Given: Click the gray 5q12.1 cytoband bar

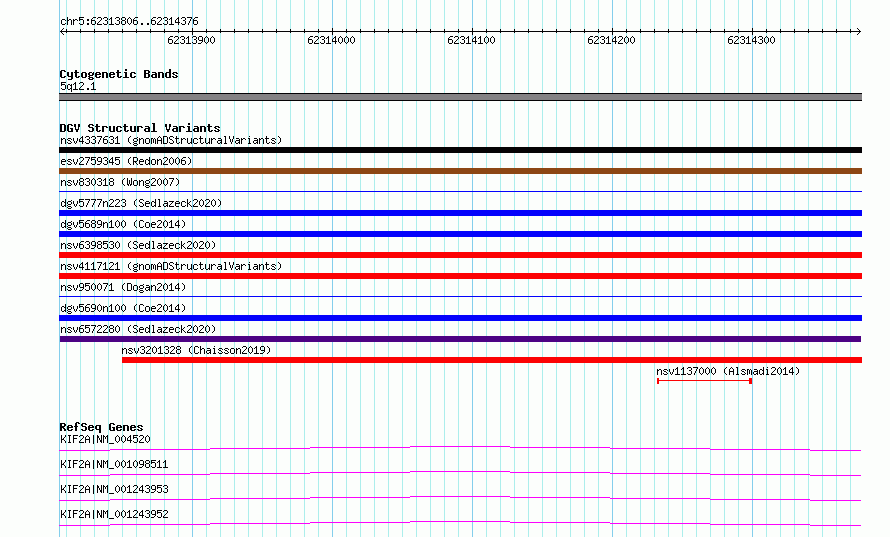Looking at the screenshot, I should 460,97.
